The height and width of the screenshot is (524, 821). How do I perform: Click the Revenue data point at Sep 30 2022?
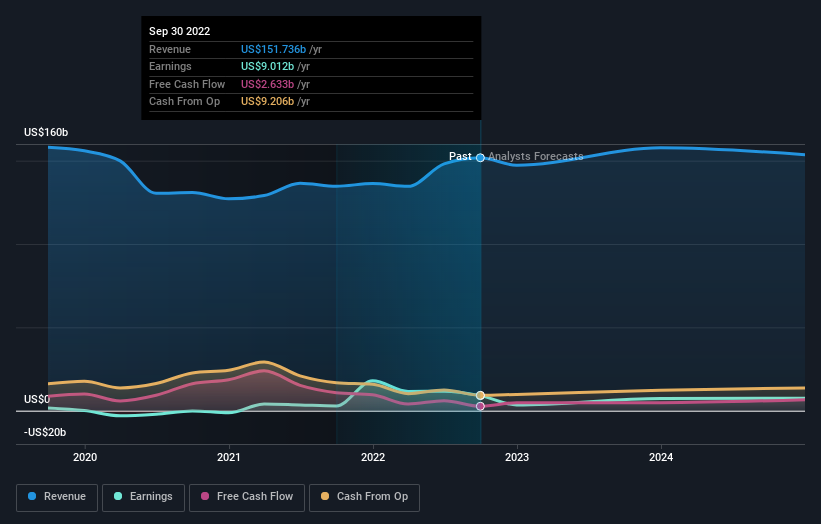[480, 158]
